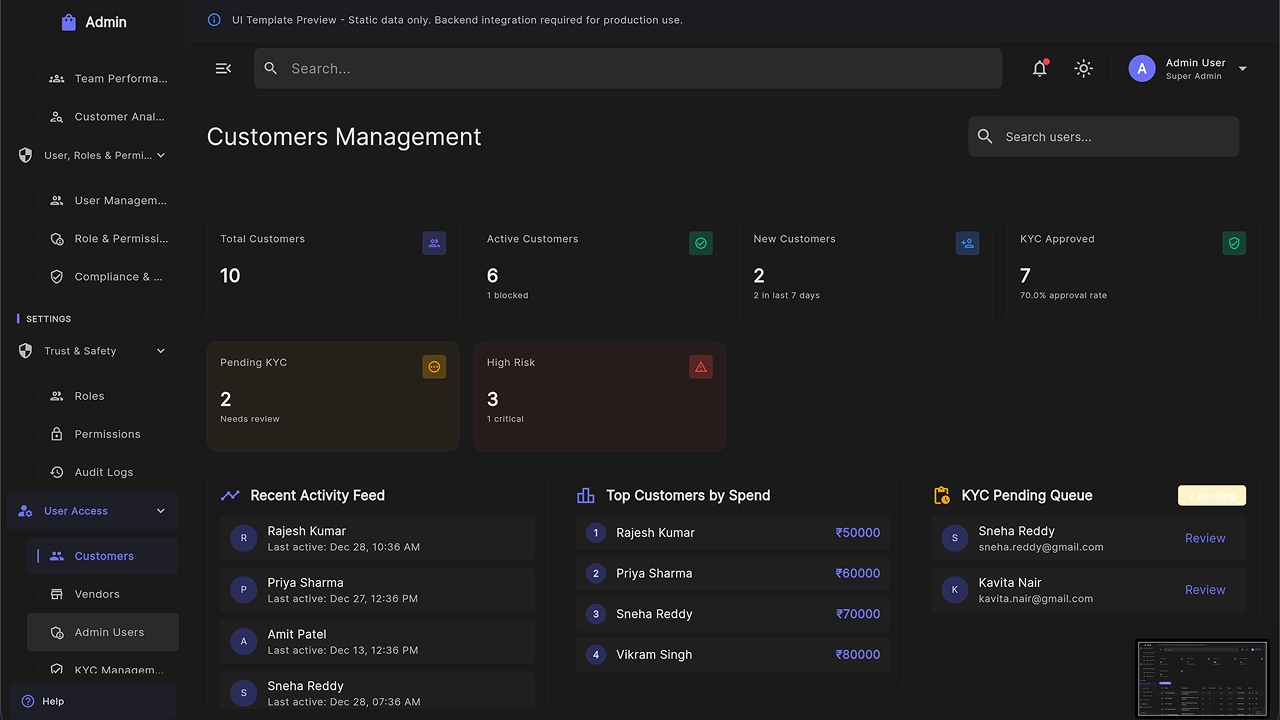This screenshot has height=720, width=1280.
Task: Click the pending count badge in KYC queue
Action: click(1212, 495)
